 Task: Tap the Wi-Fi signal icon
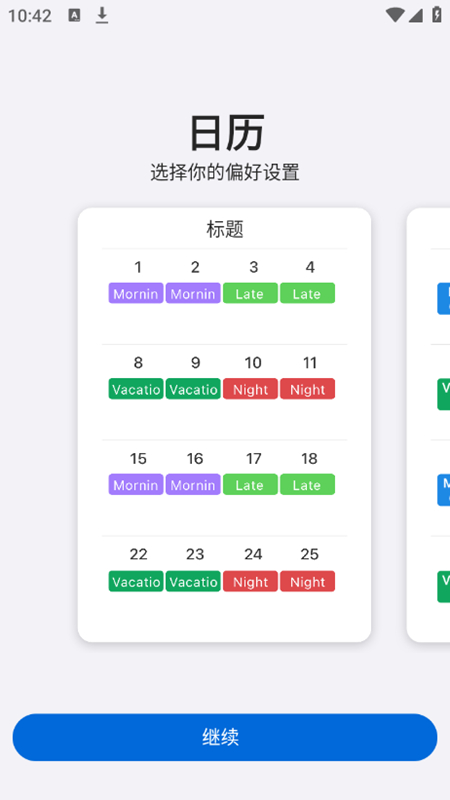pyautogui.click(x=395, y=15)
